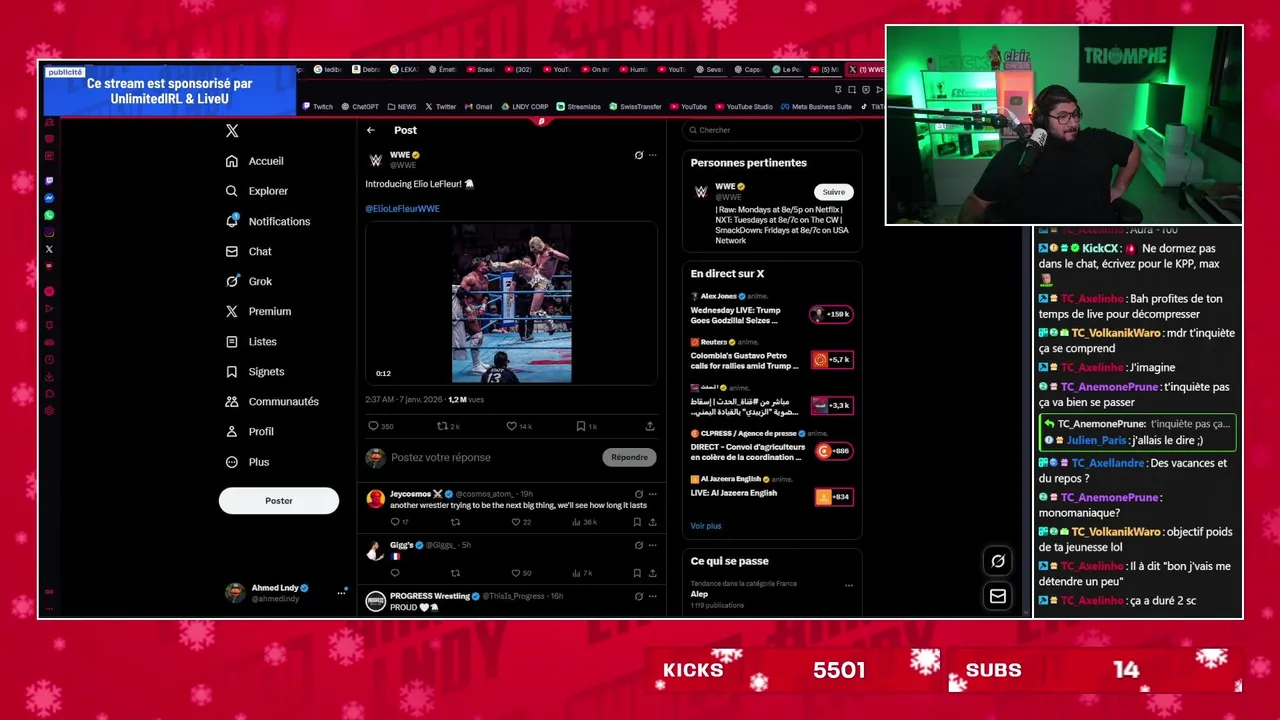Open Gmail bookmark in bookmarks bar
The width and height of the screenshot is (1280, 720).
coord(479,107)
